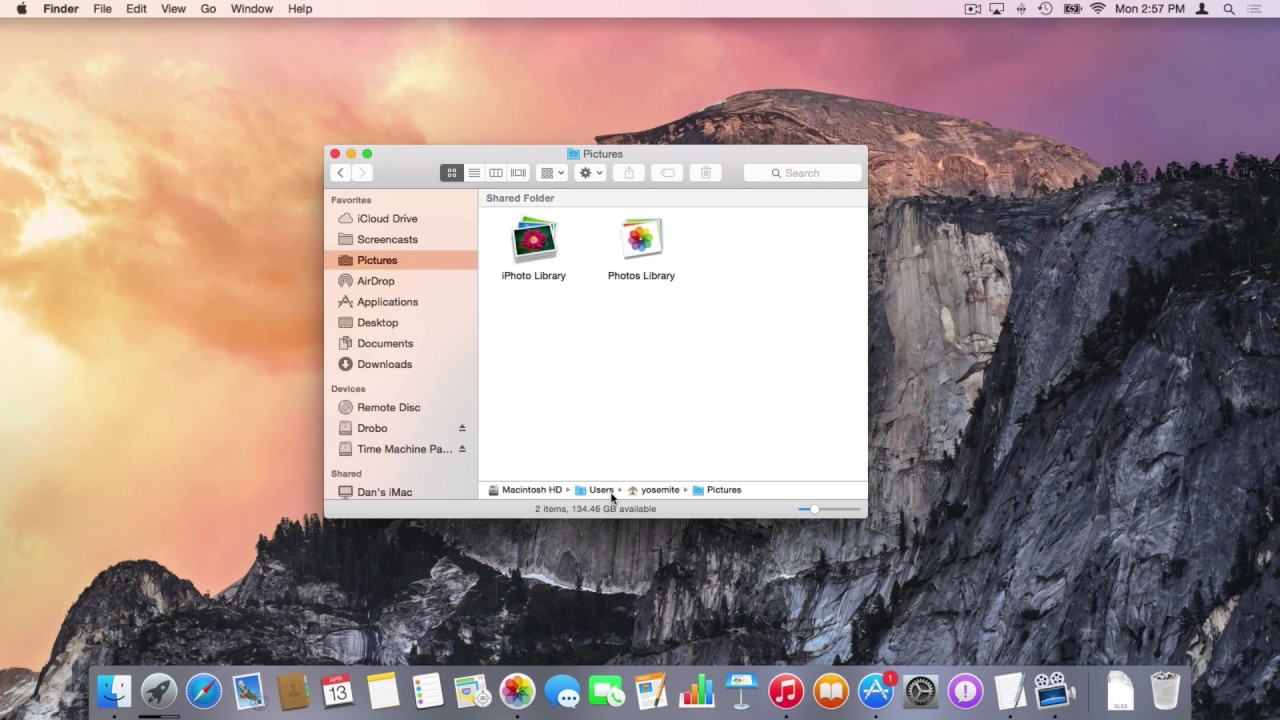
Task: Open Launchpad from the Dock
Action: (159, 691)
